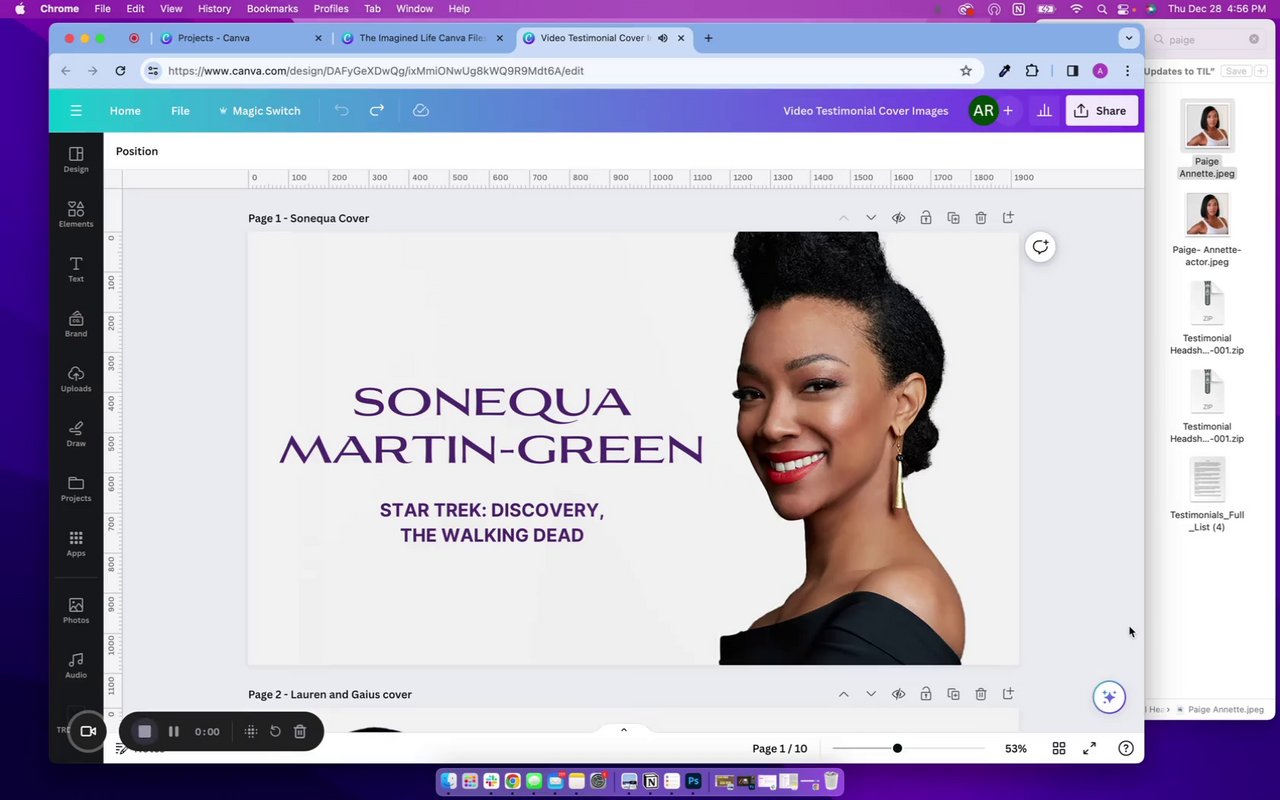Duplicate Page 1 Sonequa Cover
The height and width of the screenshot is (800, 1280).
(x=953, y=218)
